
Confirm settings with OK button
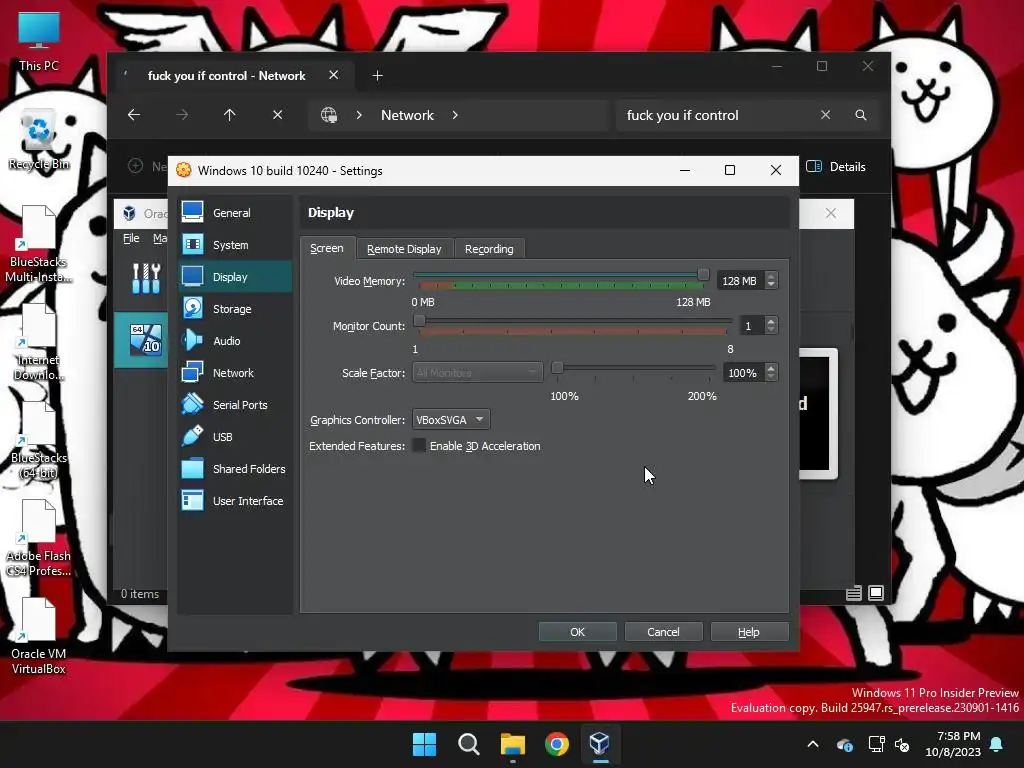pyautogui.click(x=577, y=632)
